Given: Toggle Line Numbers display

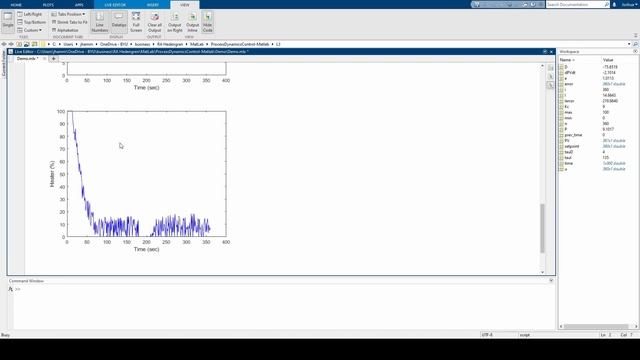Looking at the screenshot, I should point(100,22).
